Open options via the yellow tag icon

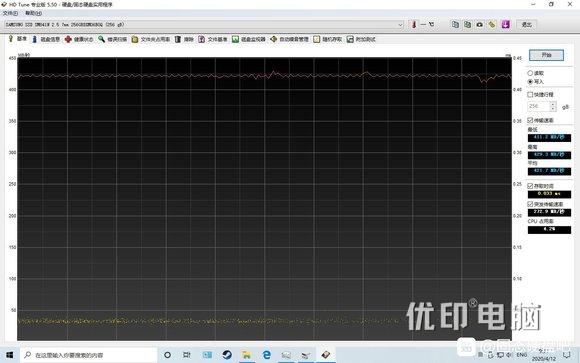(492, 24)
